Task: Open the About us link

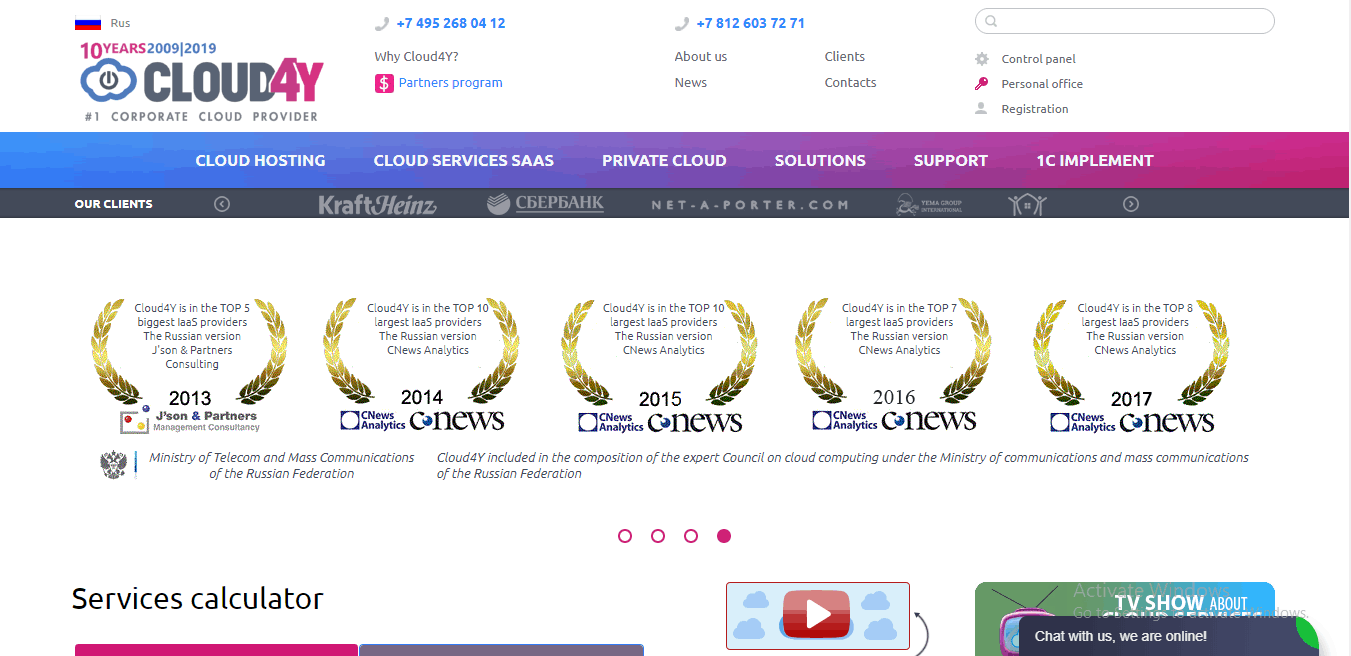Action: 701,57
